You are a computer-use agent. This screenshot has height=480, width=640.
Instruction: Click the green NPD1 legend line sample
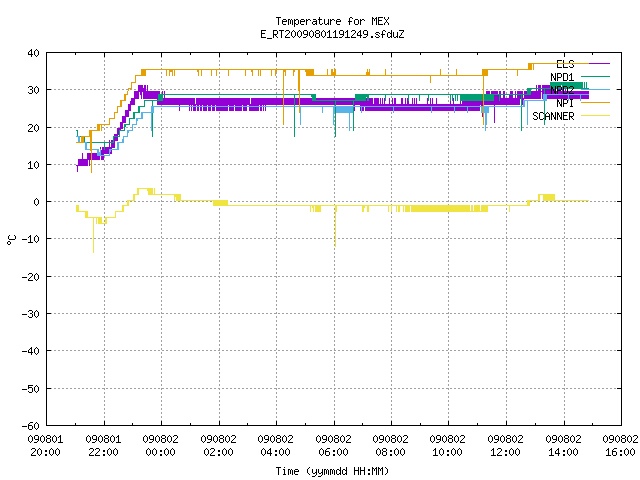pyautogui.click(x=595, y=76)
